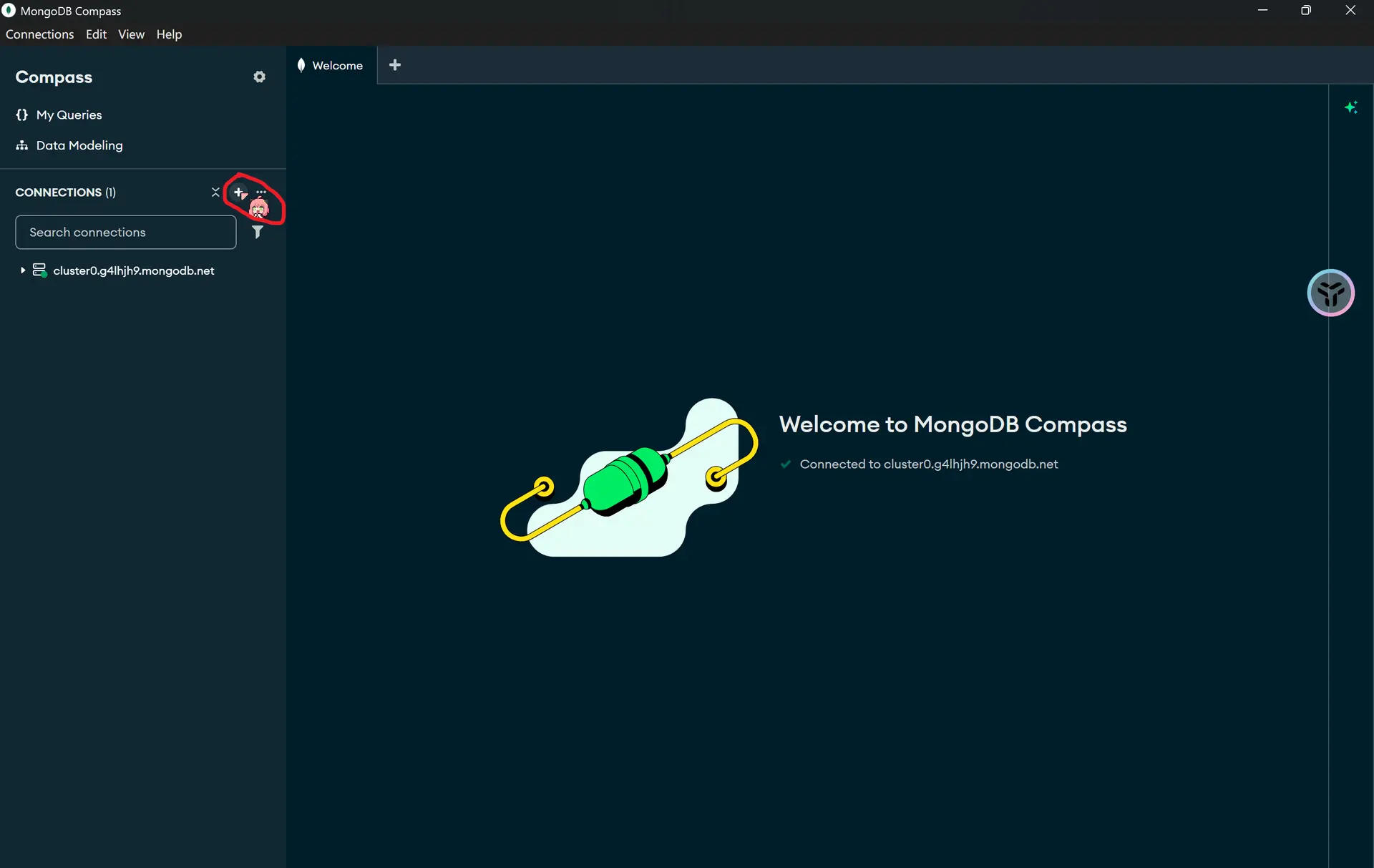Close the MongoDB Compass window
The image size is (1374, 868).
[x=1350, y=10]
